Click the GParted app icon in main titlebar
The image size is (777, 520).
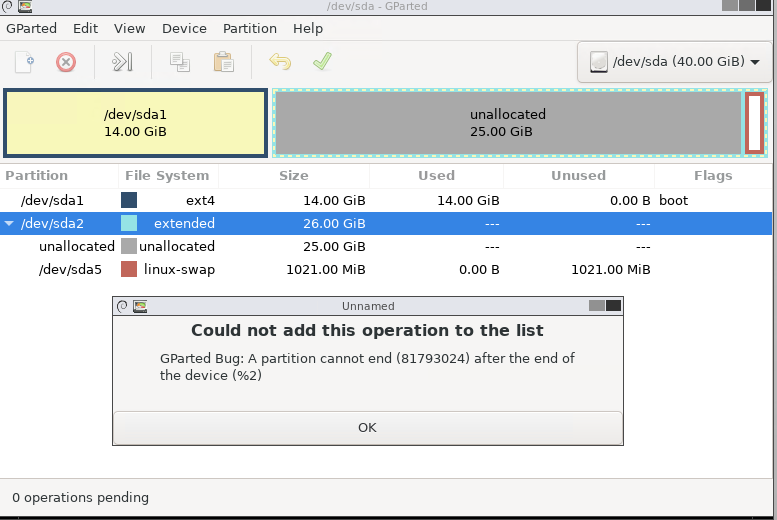pos(25,6)
